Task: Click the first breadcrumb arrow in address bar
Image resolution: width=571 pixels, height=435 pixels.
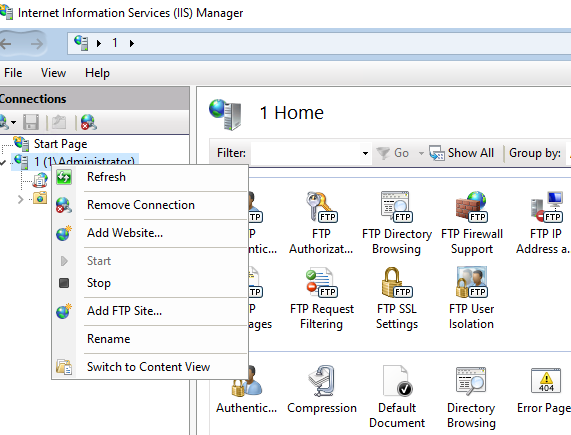Action: [99, 44]
